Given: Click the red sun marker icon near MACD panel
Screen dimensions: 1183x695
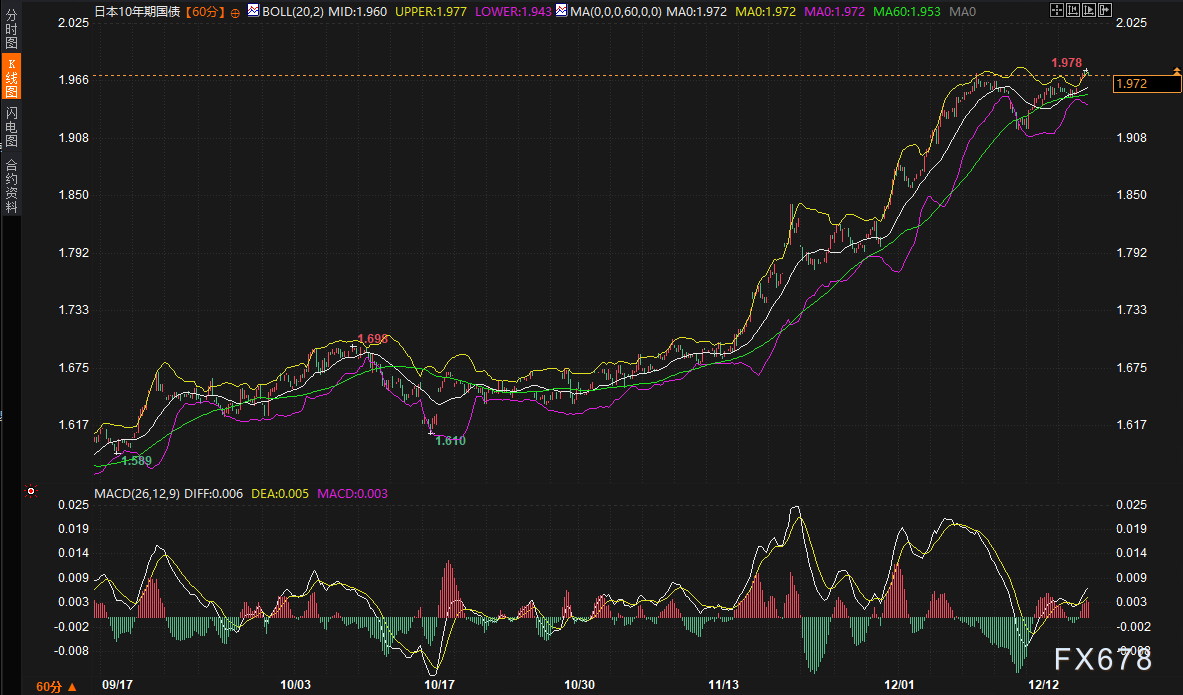Looking at the screenshot, I should 31,492.
